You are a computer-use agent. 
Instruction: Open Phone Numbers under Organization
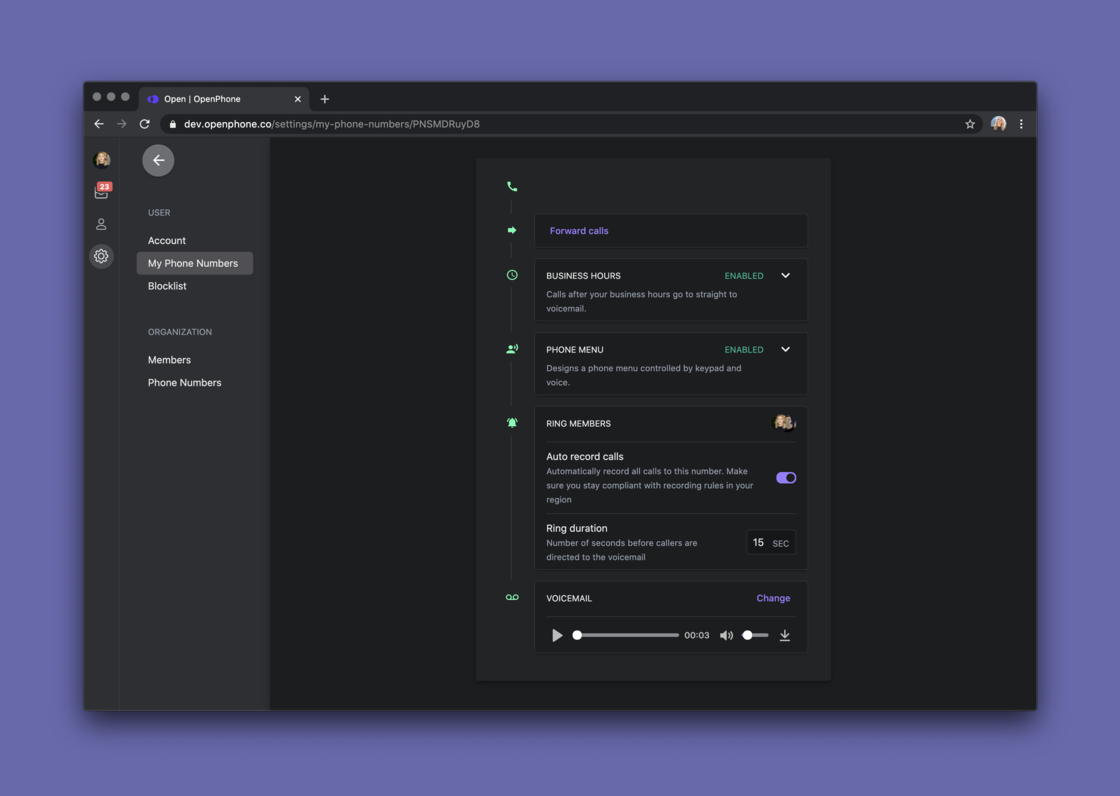point(184,383)
